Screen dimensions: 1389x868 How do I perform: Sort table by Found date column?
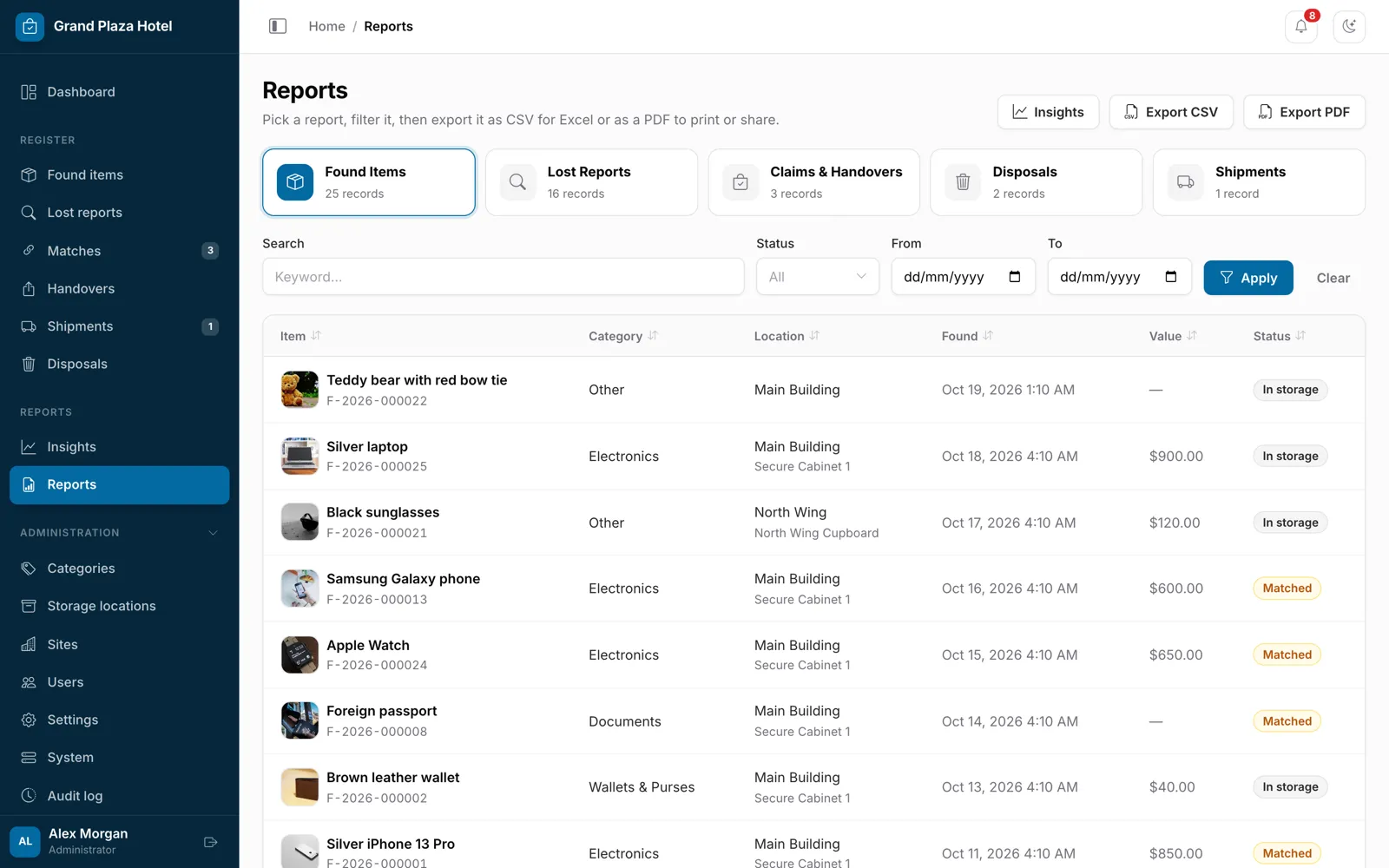coord(967,336)
